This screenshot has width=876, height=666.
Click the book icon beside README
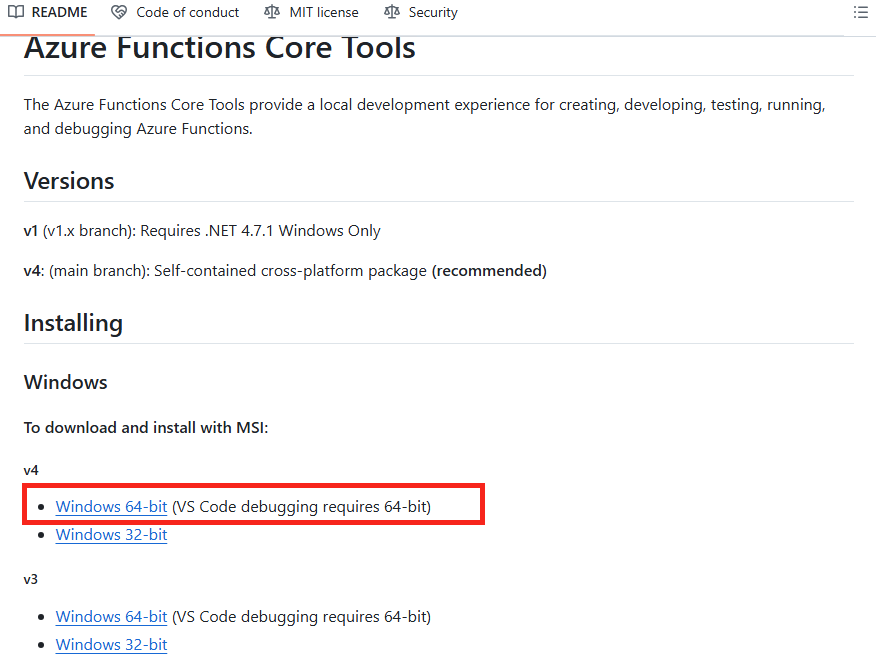[16, 12]
